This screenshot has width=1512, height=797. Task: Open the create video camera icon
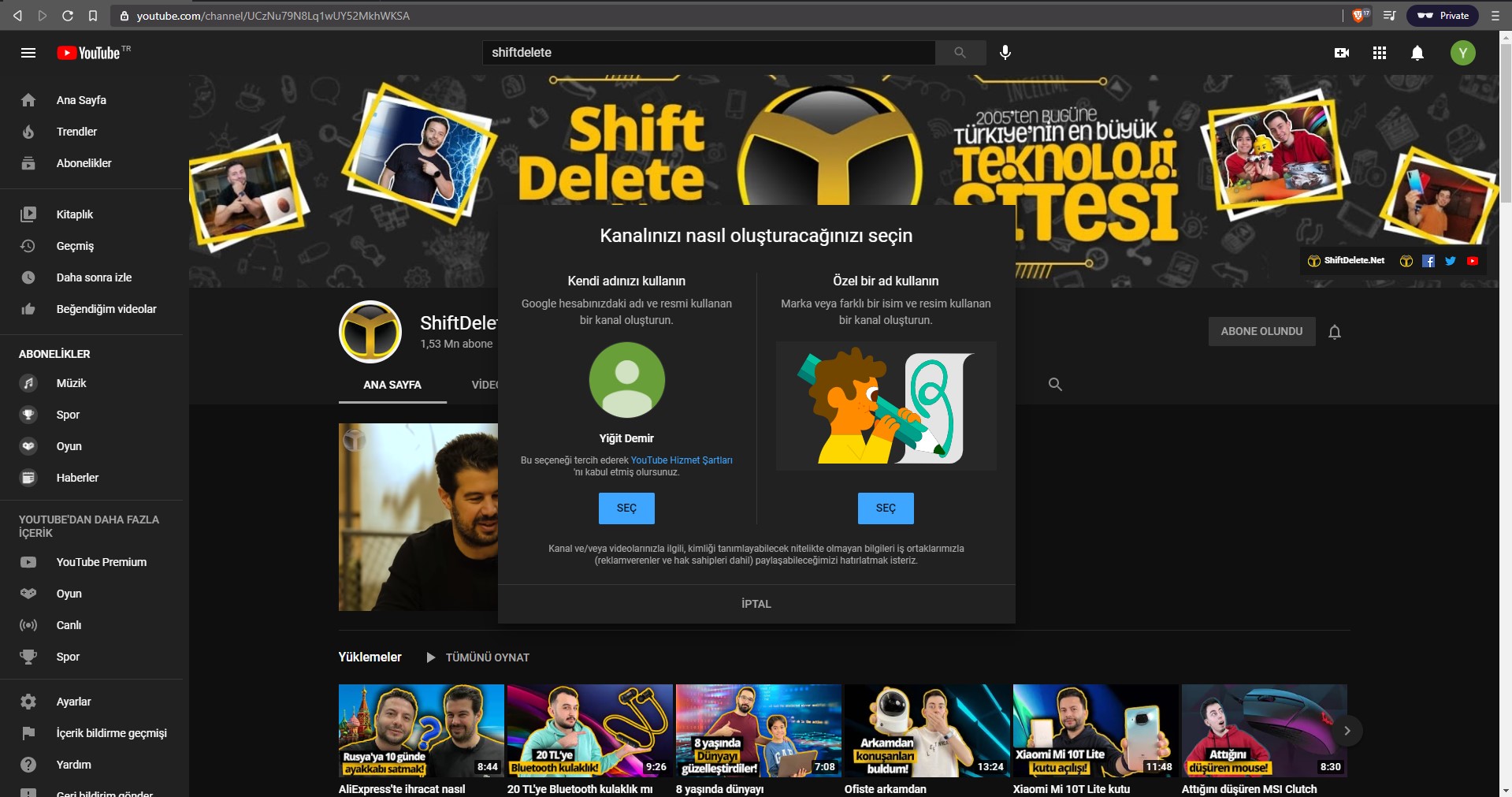[x=1341, y=53]
